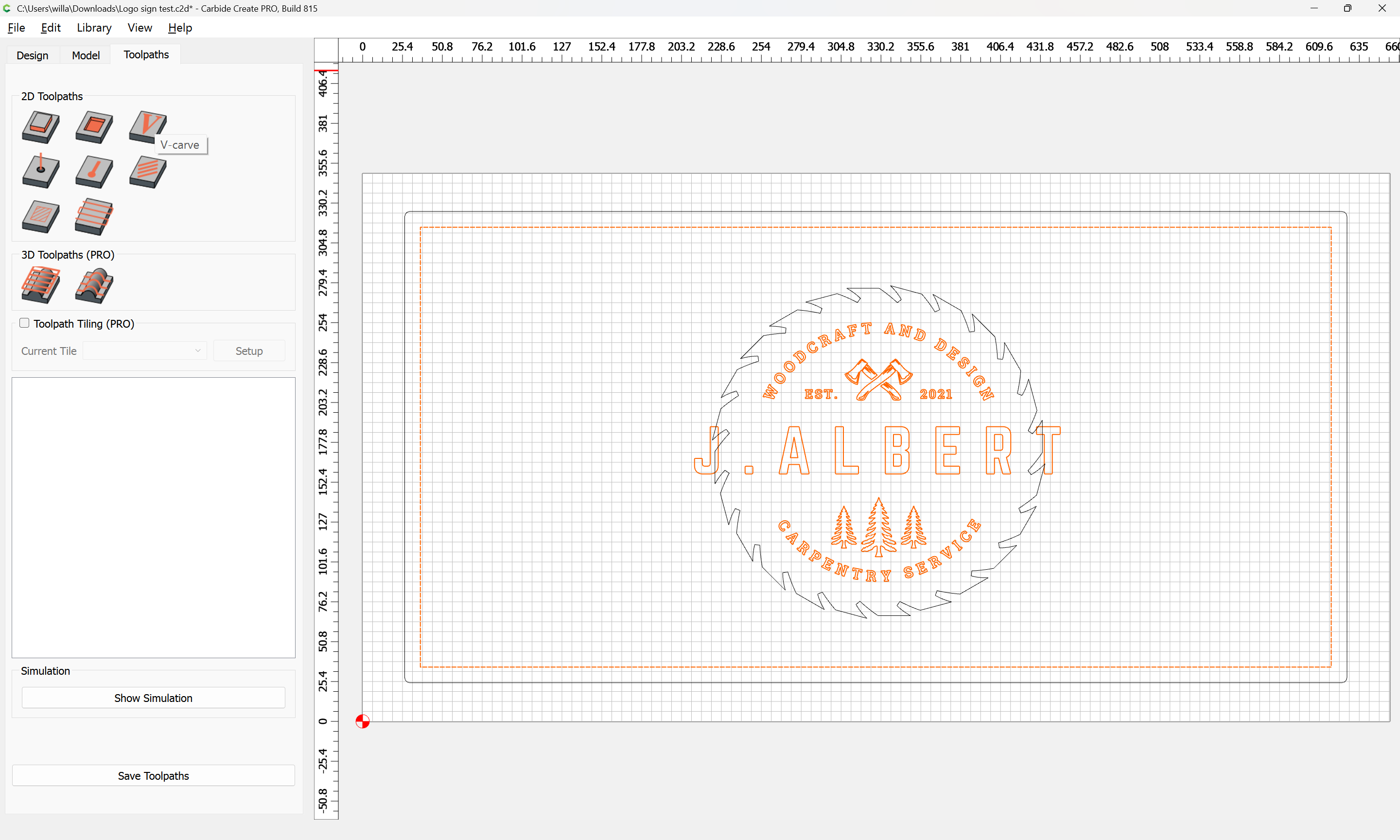The width and height of the screenshot is (1400, 840).
Task: Click the Show Simulation button
Action: pyautogui.click(x=153, y=698)
